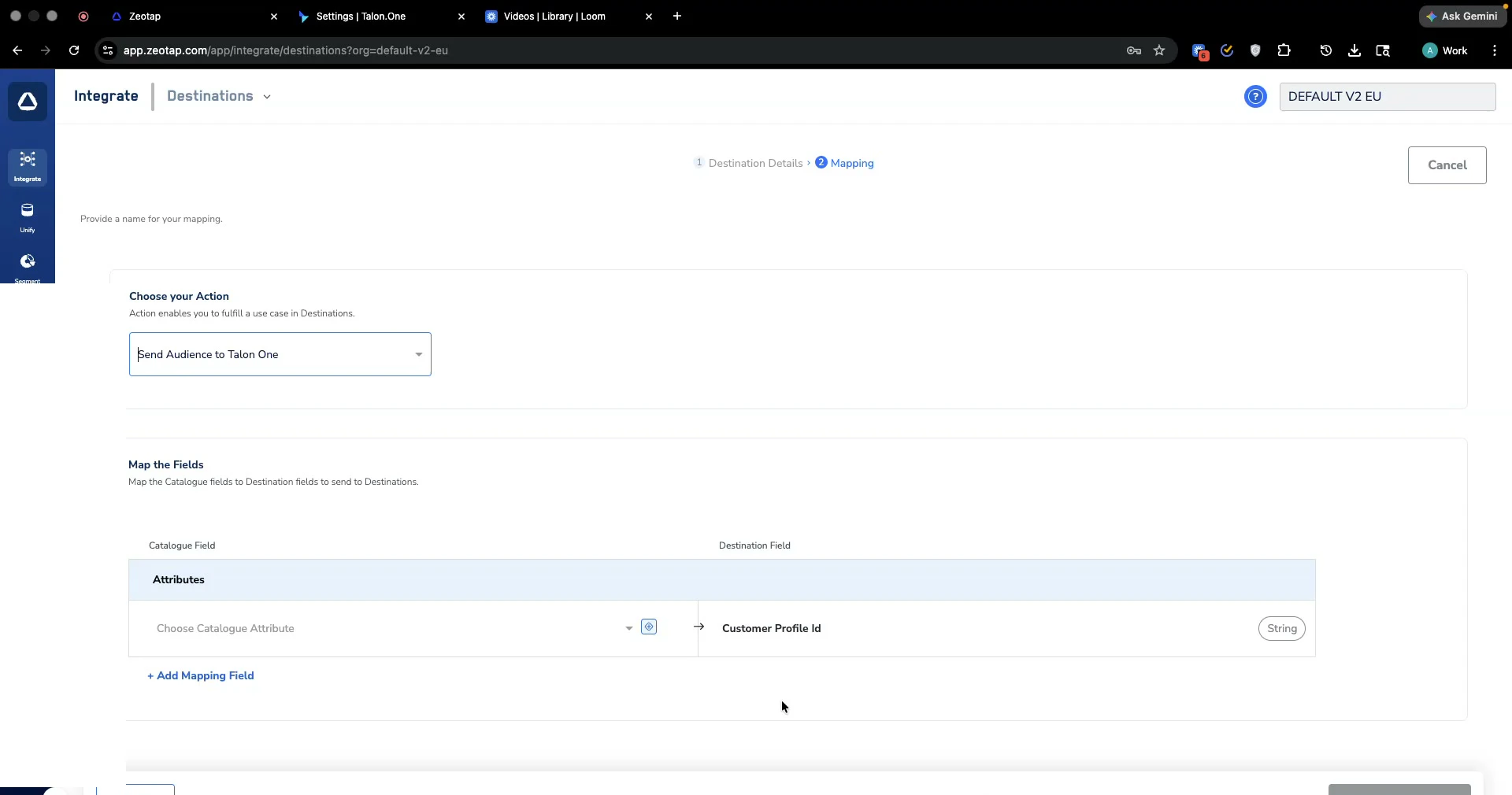This screenshot has width=1512, height=795.
Task: Click the icon beside Choose Catalogue Attribute
Action: pyautogui.click(x=649, y=627)
